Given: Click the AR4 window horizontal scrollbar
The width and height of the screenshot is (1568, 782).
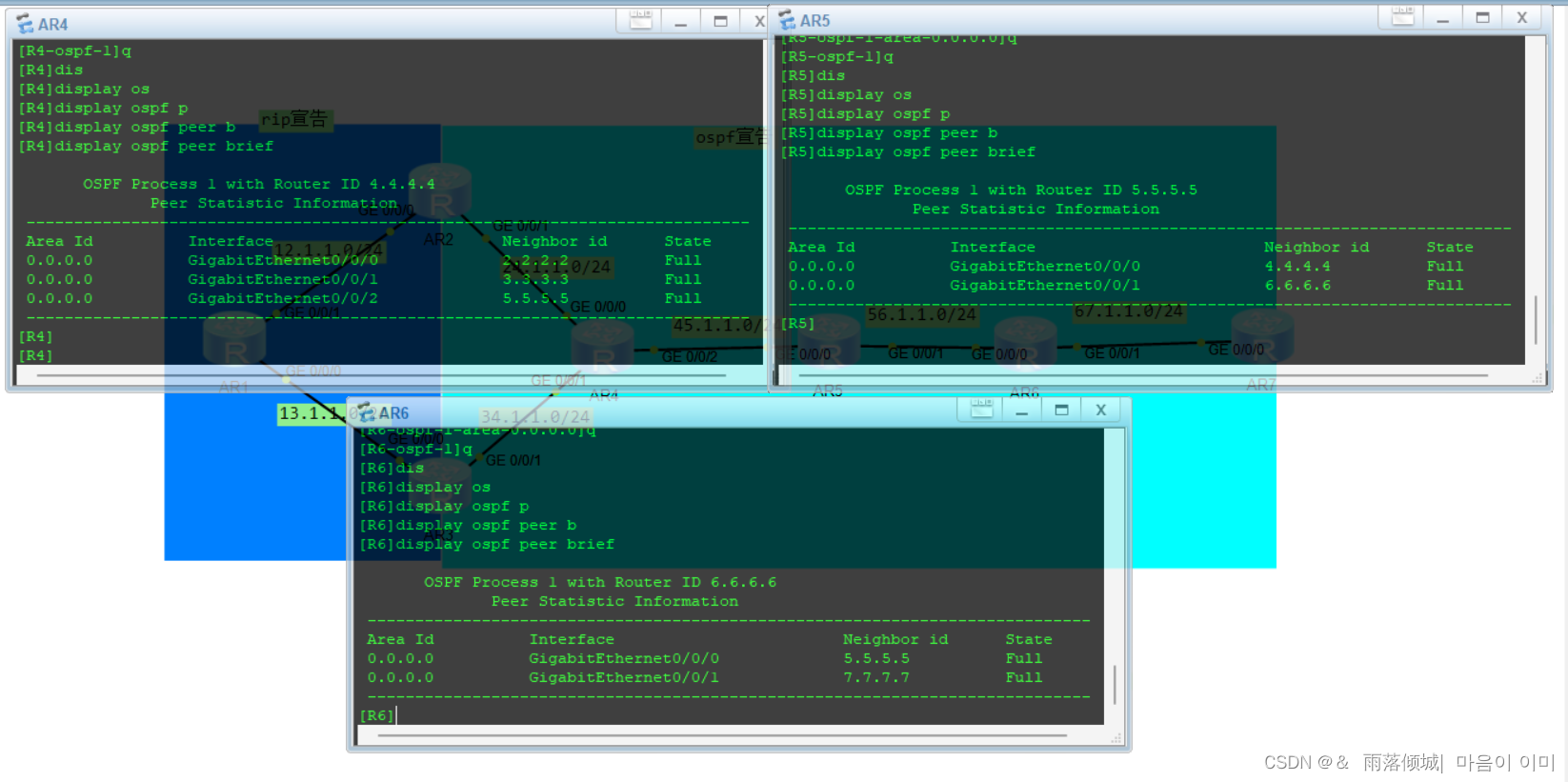Looking at the screenshot, I should point(381,376).
